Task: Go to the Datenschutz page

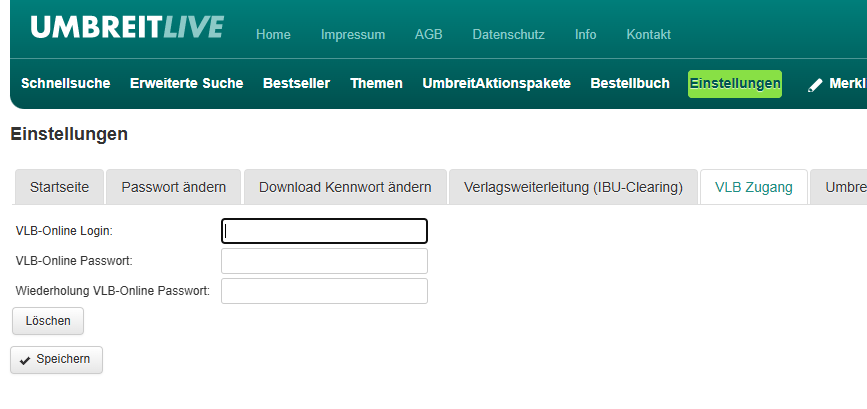Action: coord(508,35)
